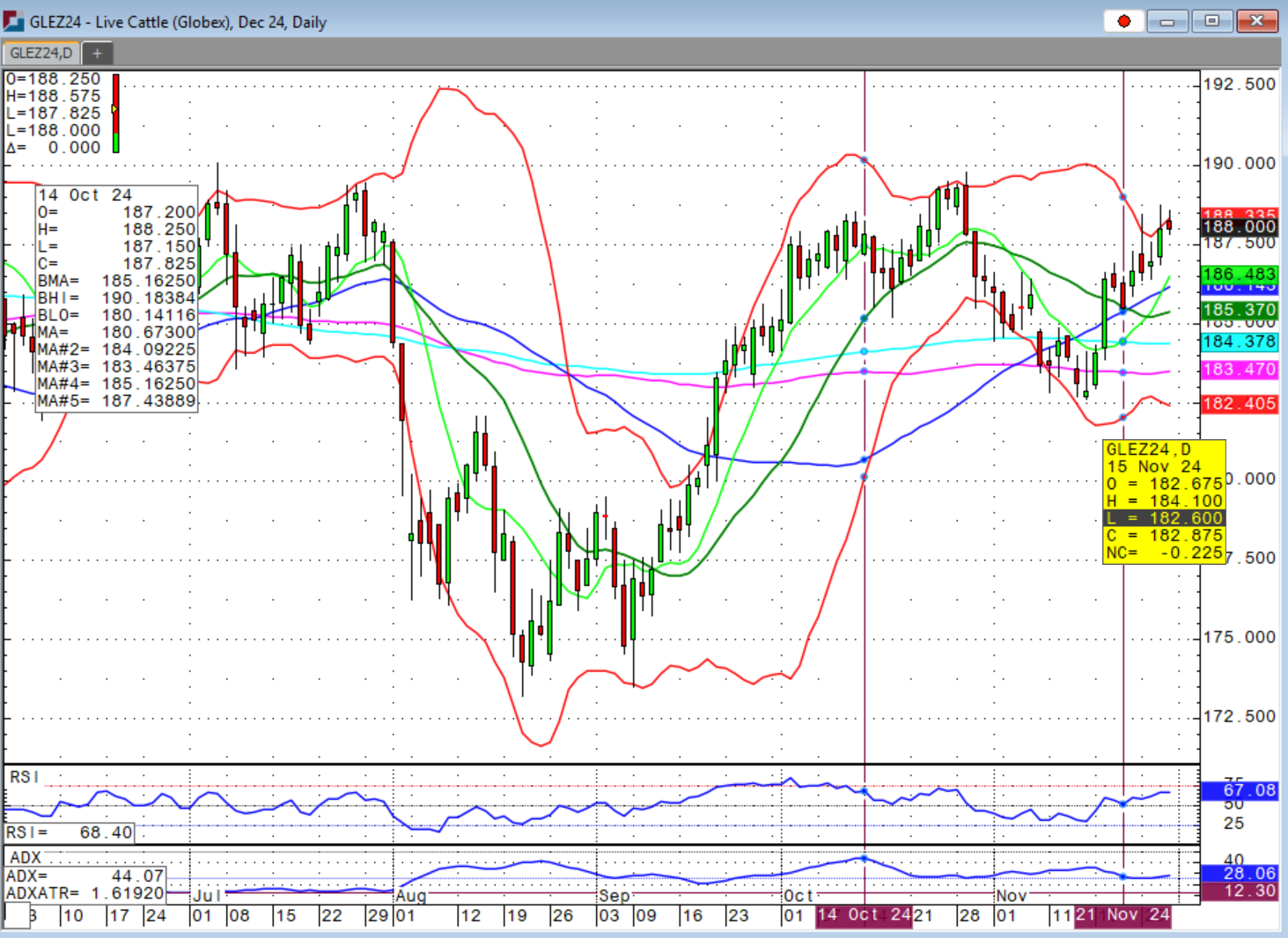The width and height of the screenshot is (1288, 938).
Task: Click the 190.000 price axis label
Action: tap(1240, 164)
